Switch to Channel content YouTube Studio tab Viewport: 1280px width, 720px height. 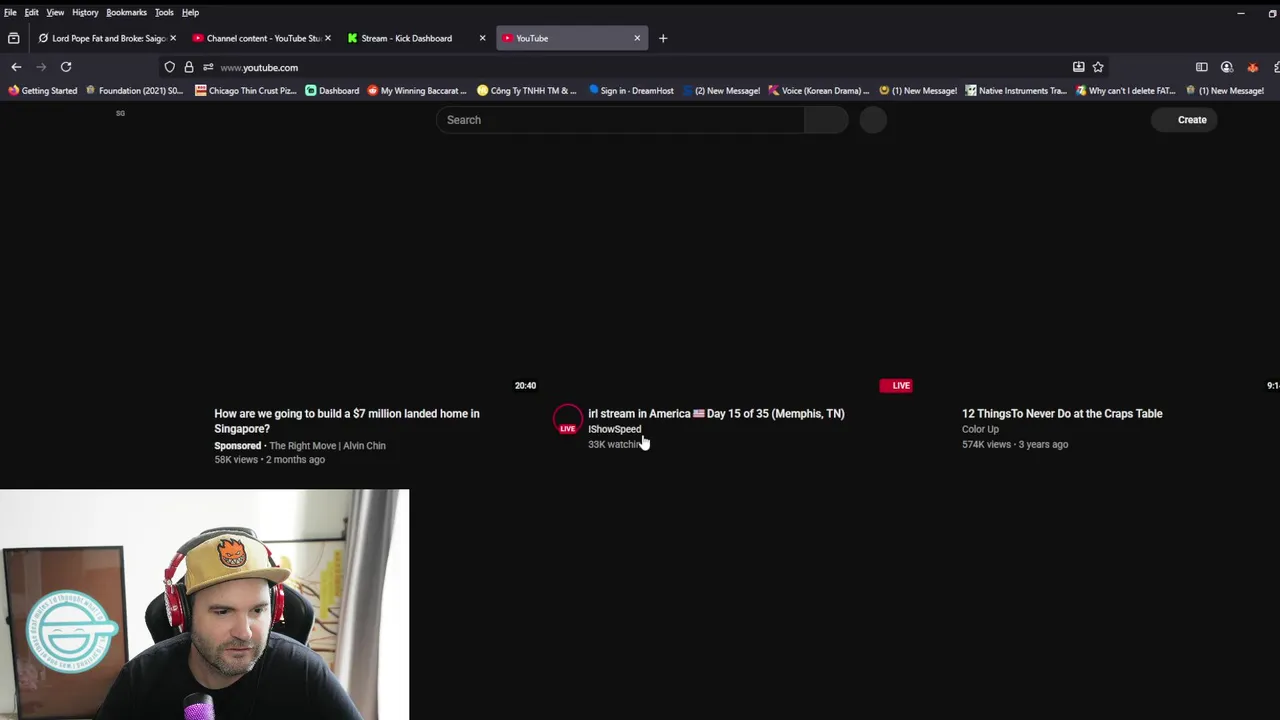(262, 38)
